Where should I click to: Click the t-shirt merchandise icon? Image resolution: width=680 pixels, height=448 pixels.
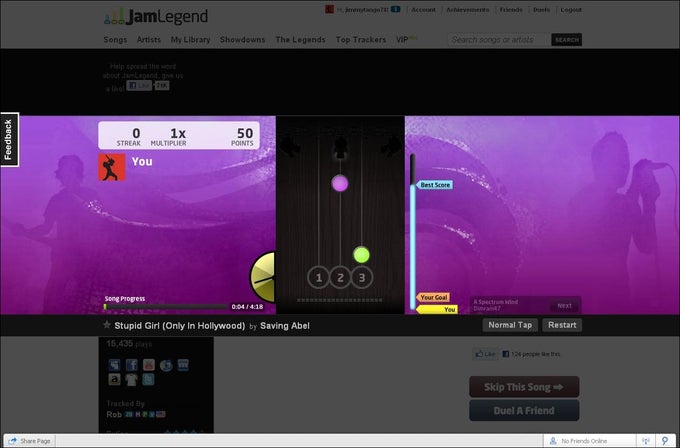coord(131,379)
